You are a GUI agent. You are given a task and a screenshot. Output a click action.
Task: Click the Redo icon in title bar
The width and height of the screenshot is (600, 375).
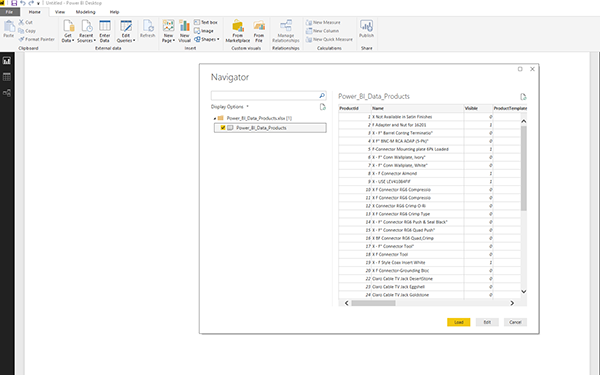click(31, 3)
